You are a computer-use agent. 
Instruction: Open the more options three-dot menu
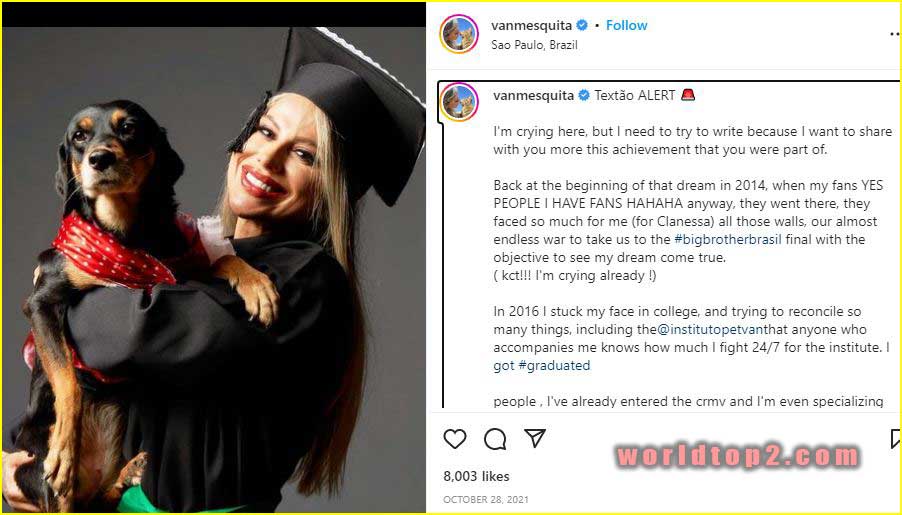894,34
